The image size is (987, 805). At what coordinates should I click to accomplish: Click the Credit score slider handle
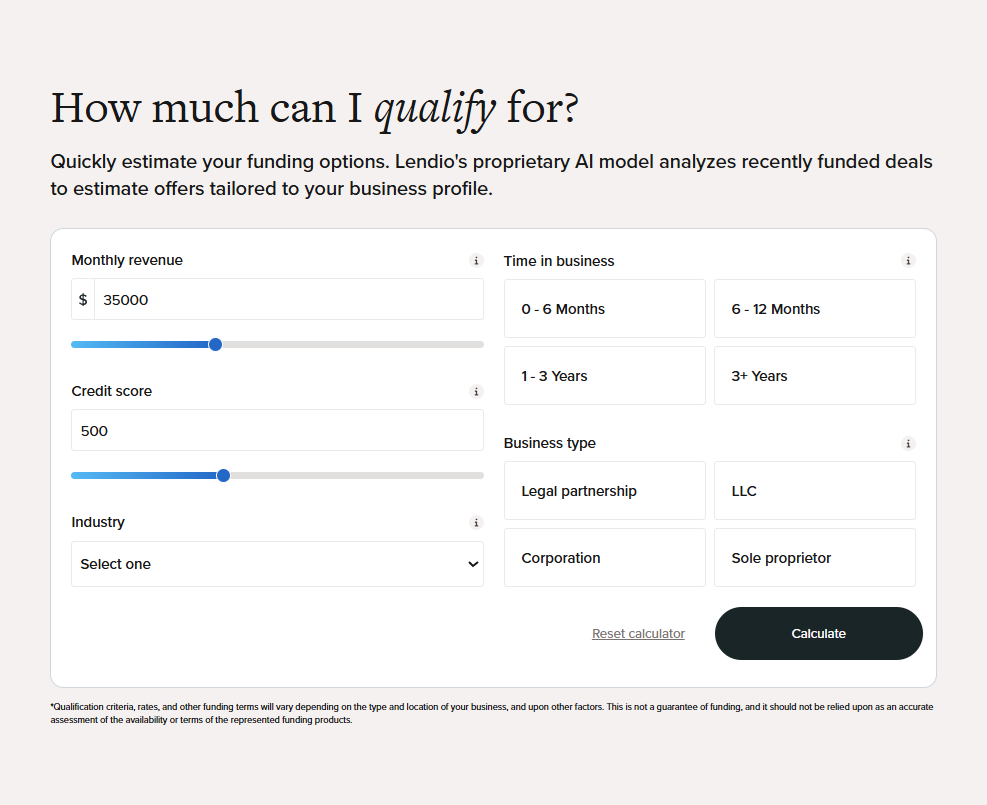click(223, 475)
